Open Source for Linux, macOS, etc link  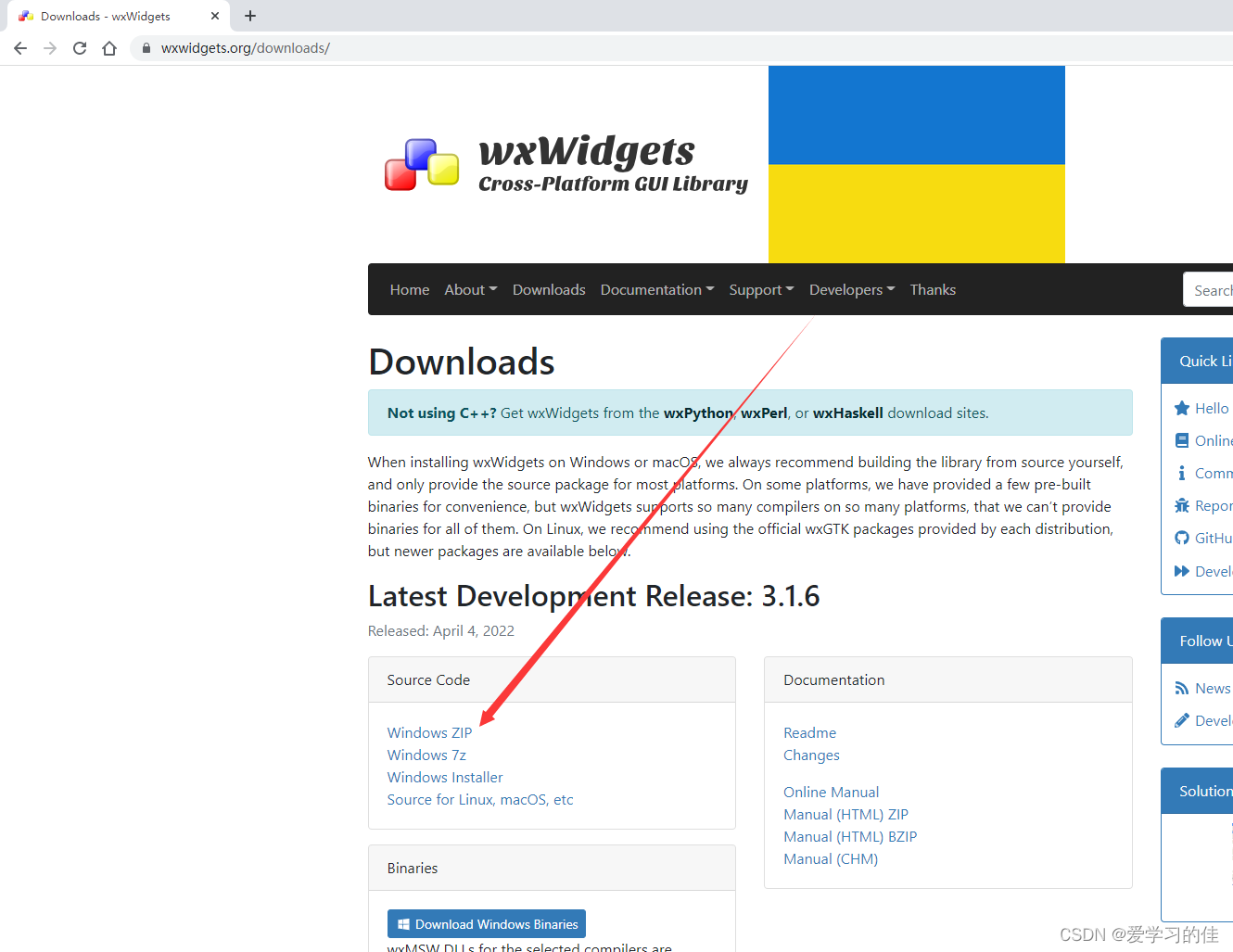pyautogui.click(x=480, y=799)
